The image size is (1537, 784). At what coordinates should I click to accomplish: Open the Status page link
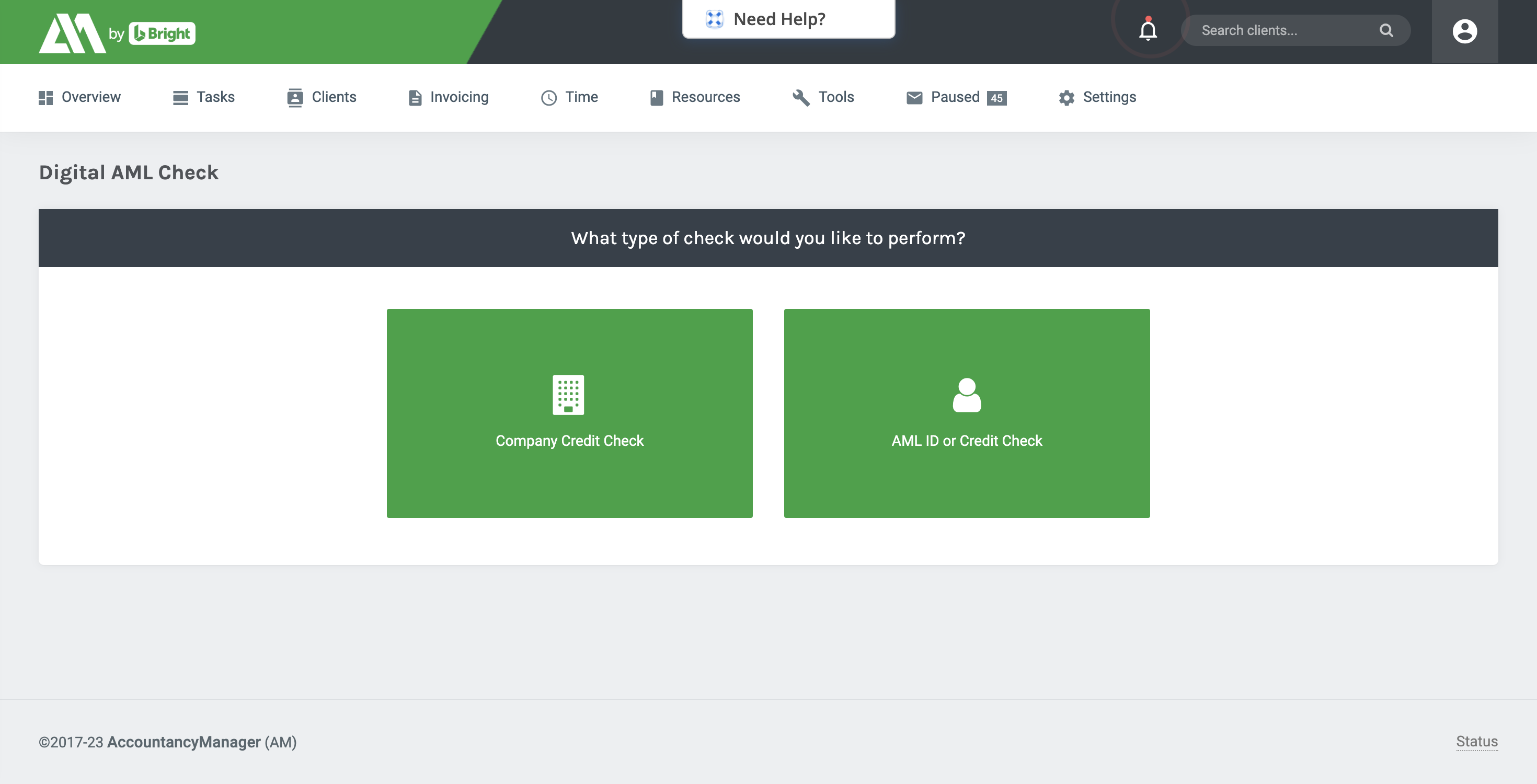1477,741
